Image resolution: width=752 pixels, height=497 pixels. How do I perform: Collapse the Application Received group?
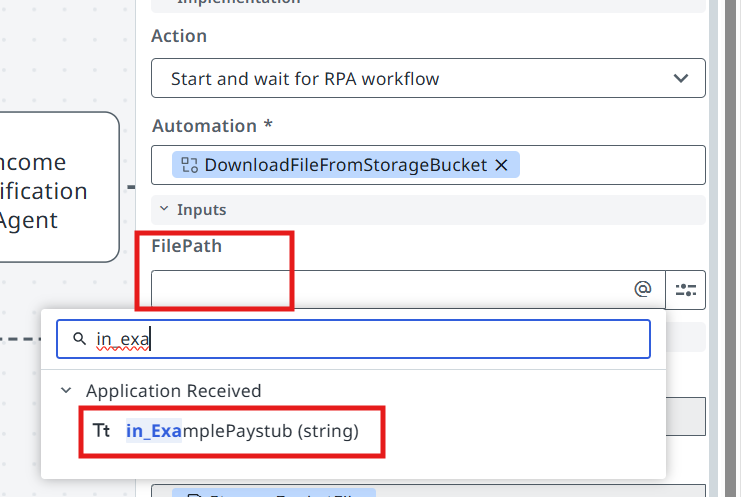[x=66, y=390]
